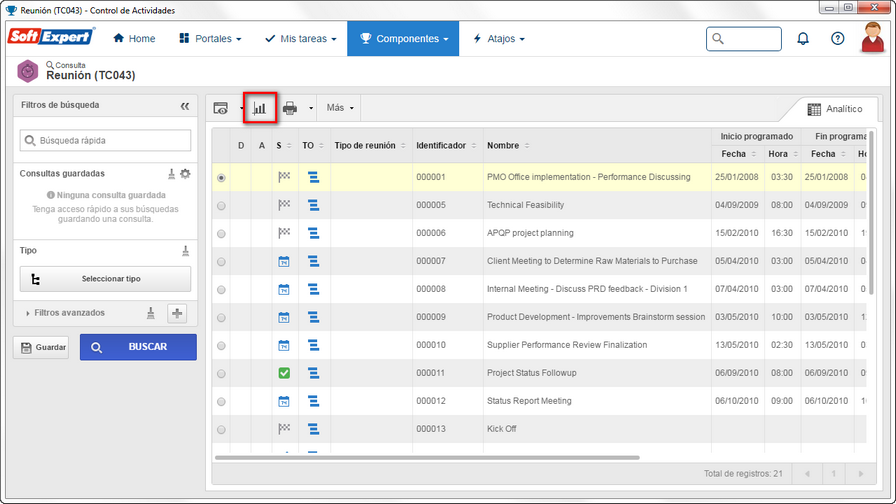Image resolution: width=896 pixels, height=504 pixels.
Task: Click the calendar status icon for 000007
Action: point(284,261)
